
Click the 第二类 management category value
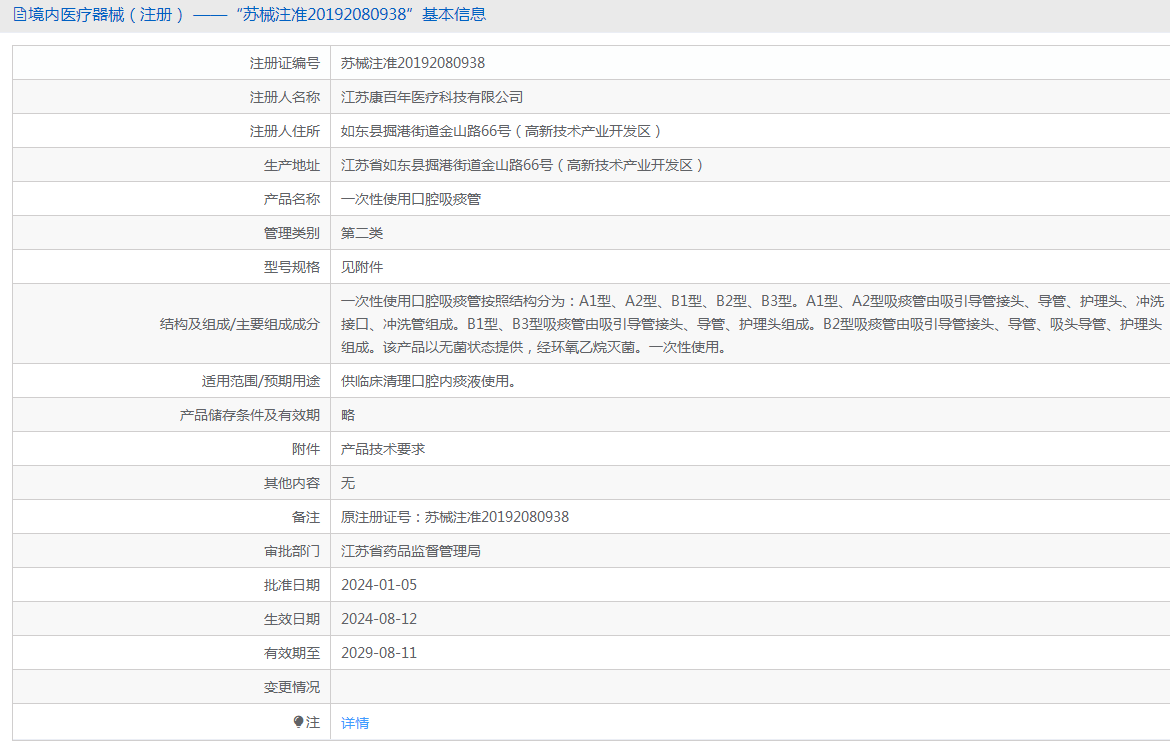pyautogui.click(x=362, y=233)
